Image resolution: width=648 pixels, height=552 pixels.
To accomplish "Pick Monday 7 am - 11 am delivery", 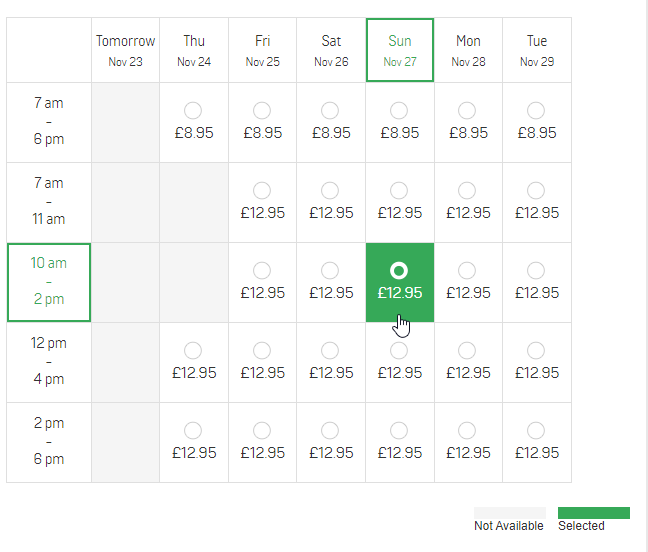I will pos(467,190).
